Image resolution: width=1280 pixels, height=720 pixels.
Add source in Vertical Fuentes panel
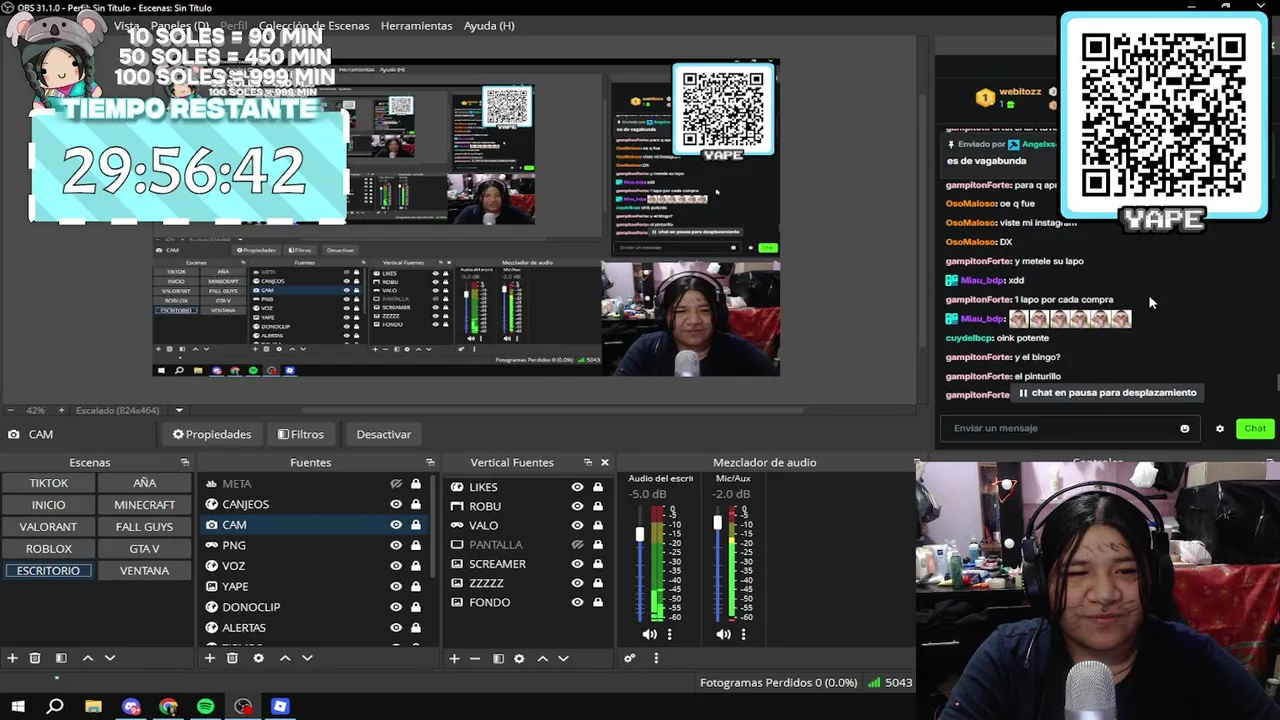(x=454, y=658)
